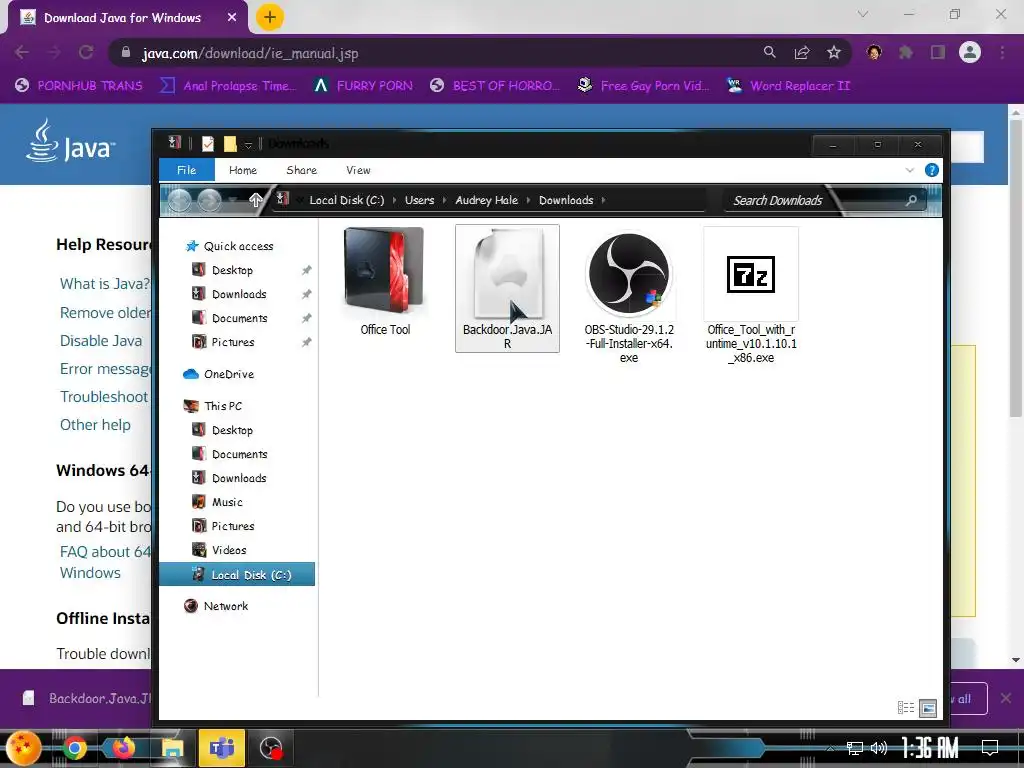1024x768 pixels.
Task: Open the Home ribbon tab
Action: point(243,170)
